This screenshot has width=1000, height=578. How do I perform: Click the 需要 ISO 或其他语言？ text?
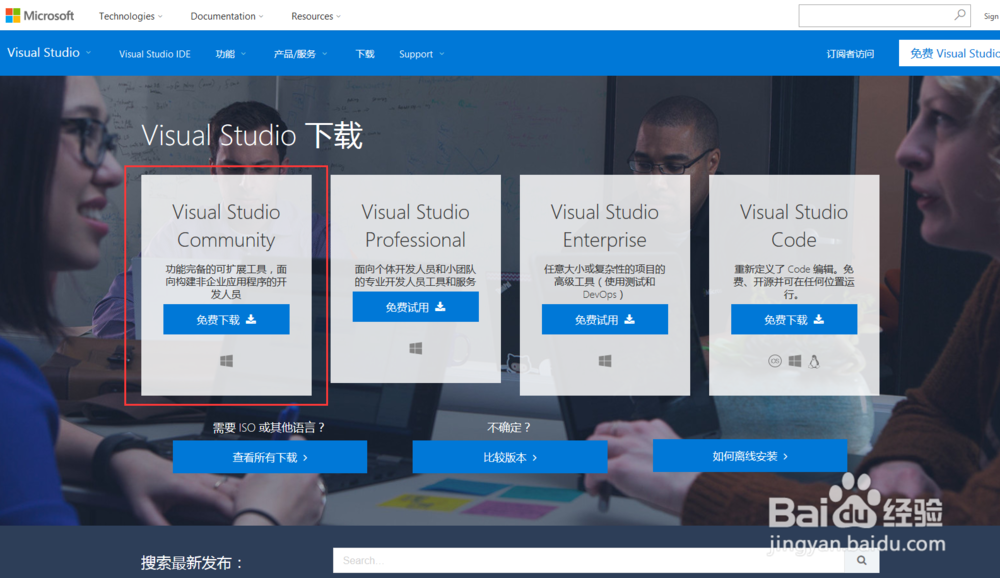[x=270, y=427]
